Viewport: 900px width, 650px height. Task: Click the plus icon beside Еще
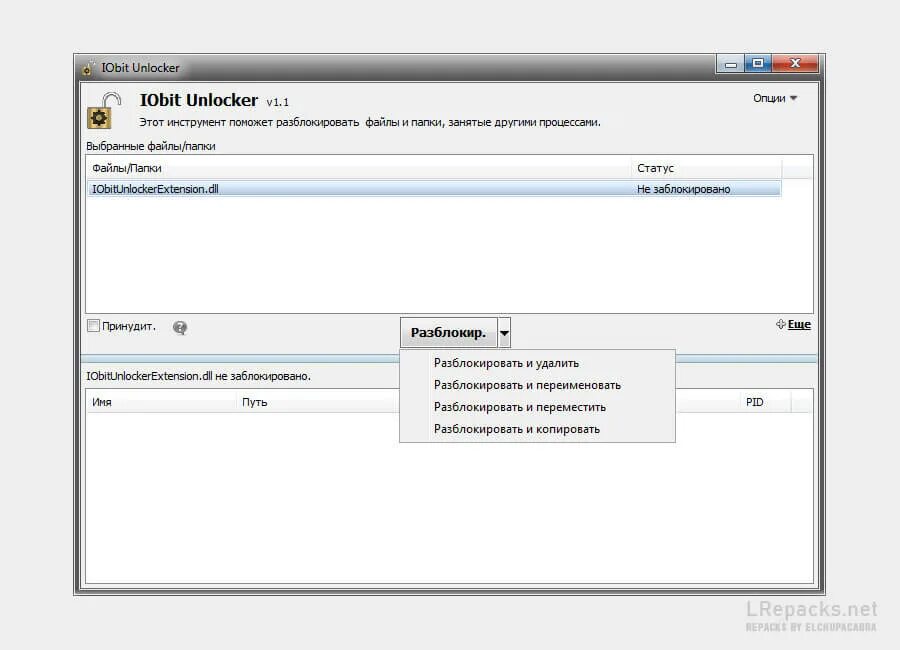[x=781, y=324]
